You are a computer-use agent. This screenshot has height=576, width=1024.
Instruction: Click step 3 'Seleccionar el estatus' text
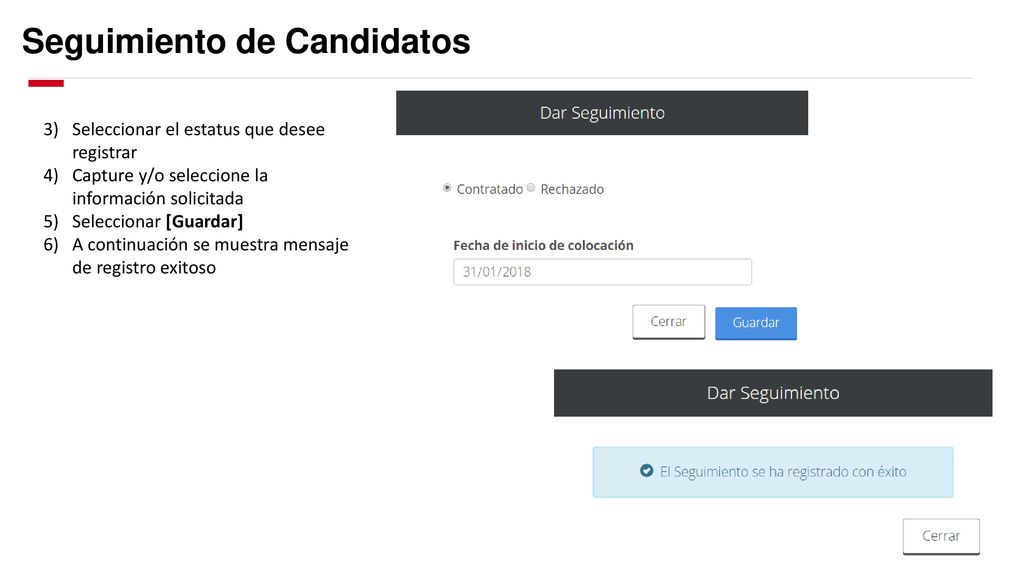[x=199, y=140]
